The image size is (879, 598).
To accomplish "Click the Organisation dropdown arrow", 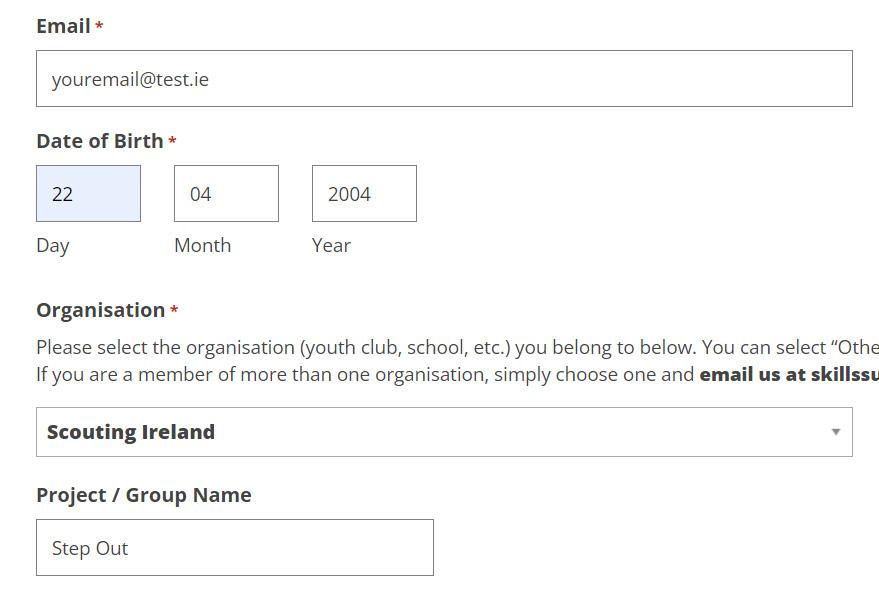I will pos(835,432).
